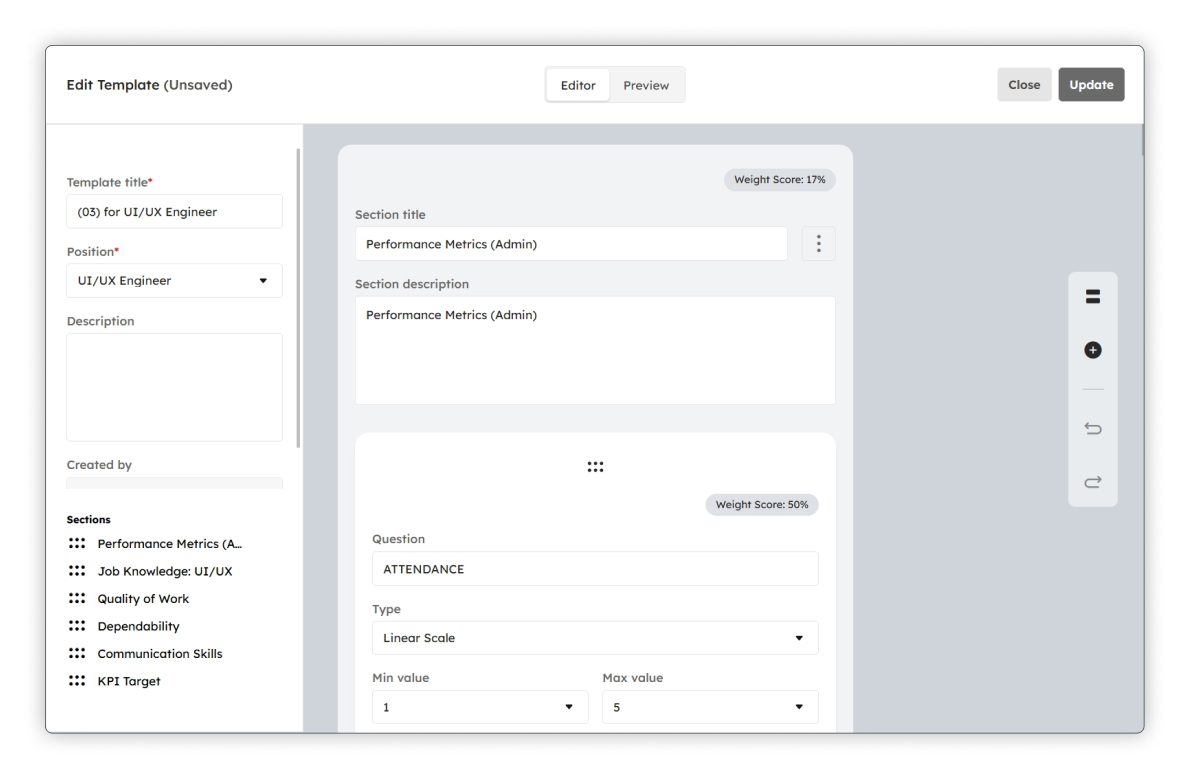Open the Type dropdown showing Linear Scale
Image resolution: width=1190 pixels, height=779 pixels.
click(x=595, y=638)
